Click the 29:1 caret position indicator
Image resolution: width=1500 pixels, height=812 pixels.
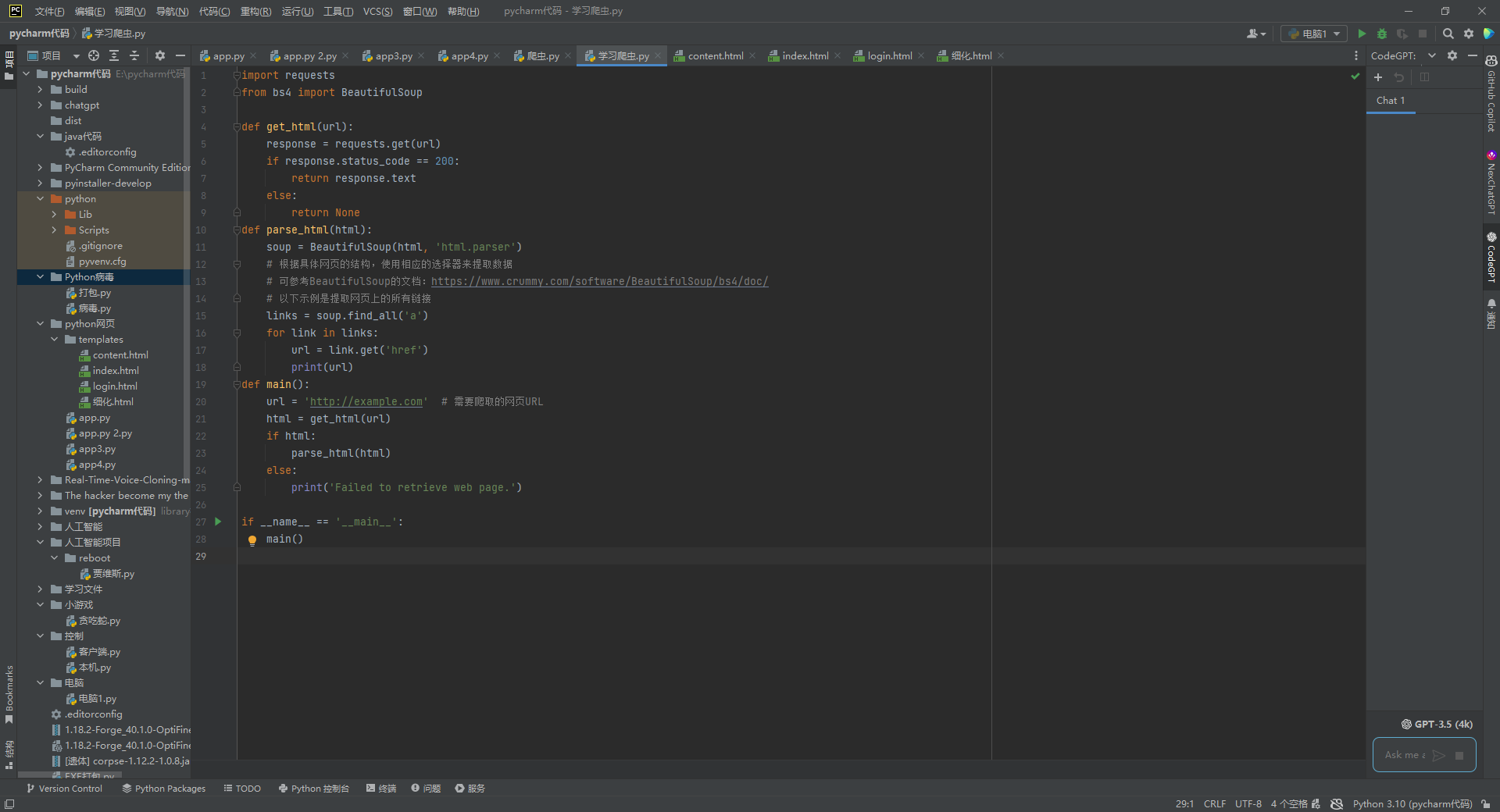coord(1184,804)
